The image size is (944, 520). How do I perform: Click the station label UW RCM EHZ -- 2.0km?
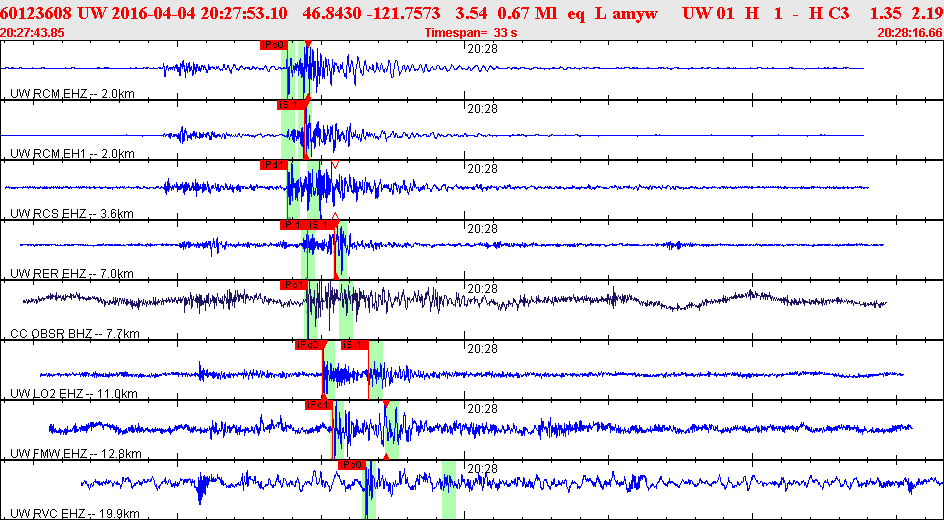72,93
